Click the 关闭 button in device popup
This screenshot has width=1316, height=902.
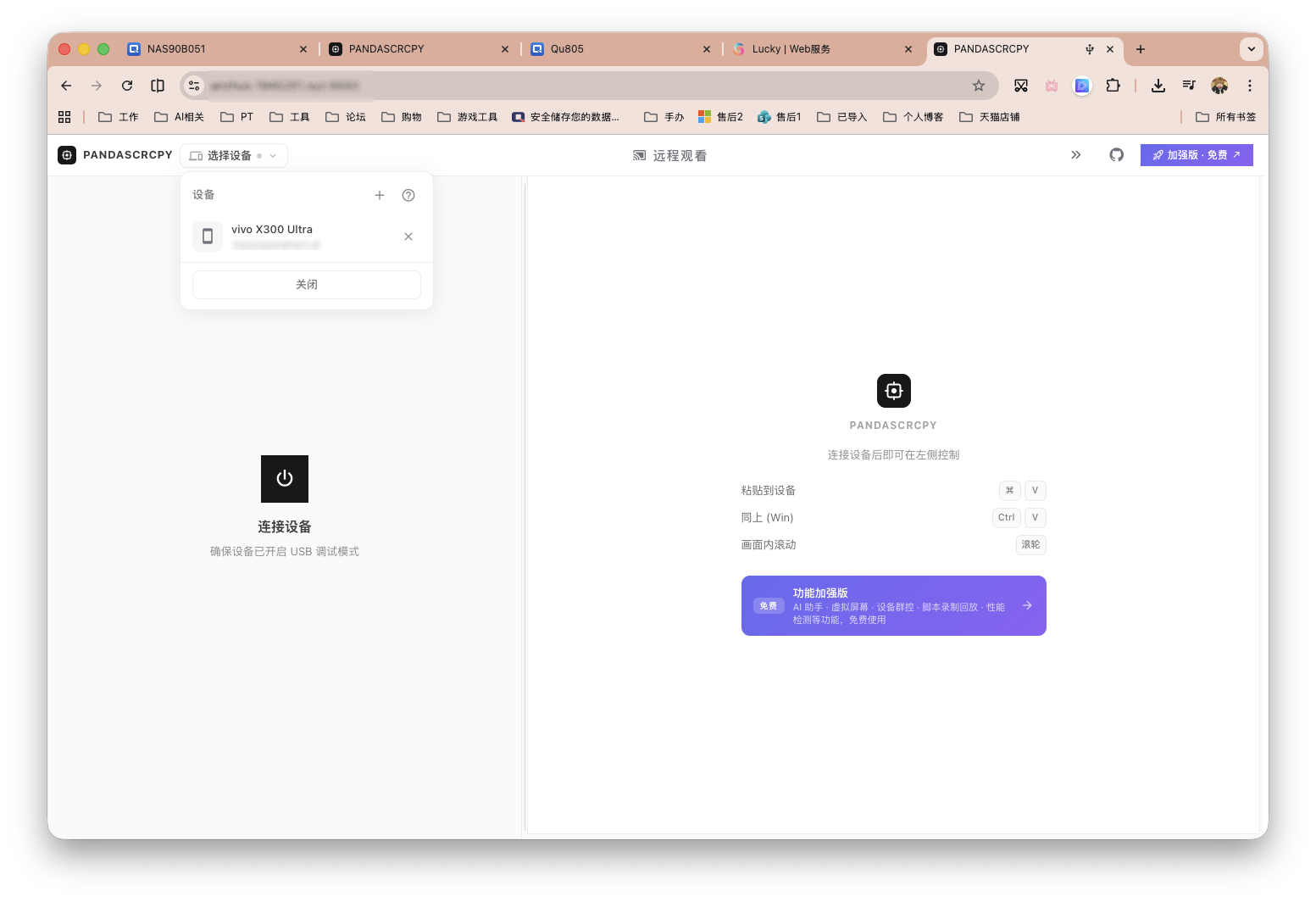(307, 285)
